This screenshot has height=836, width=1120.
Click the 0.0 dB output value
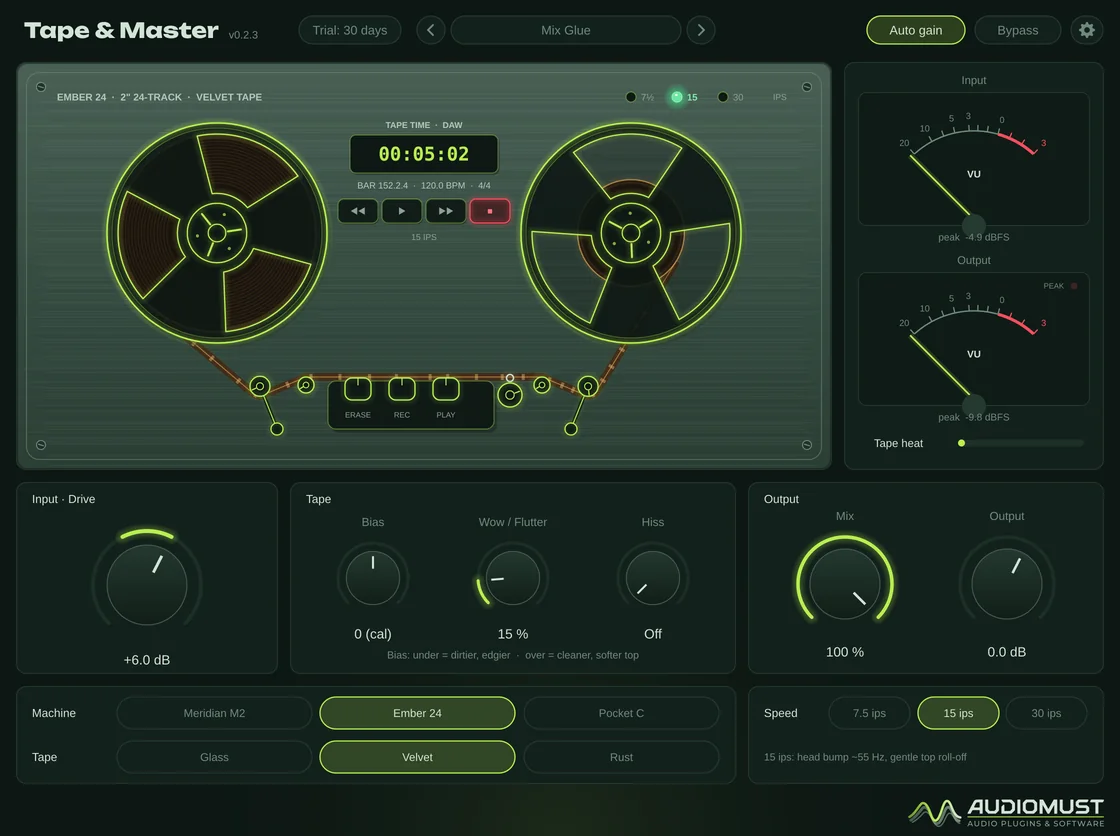coord(1006,652)
